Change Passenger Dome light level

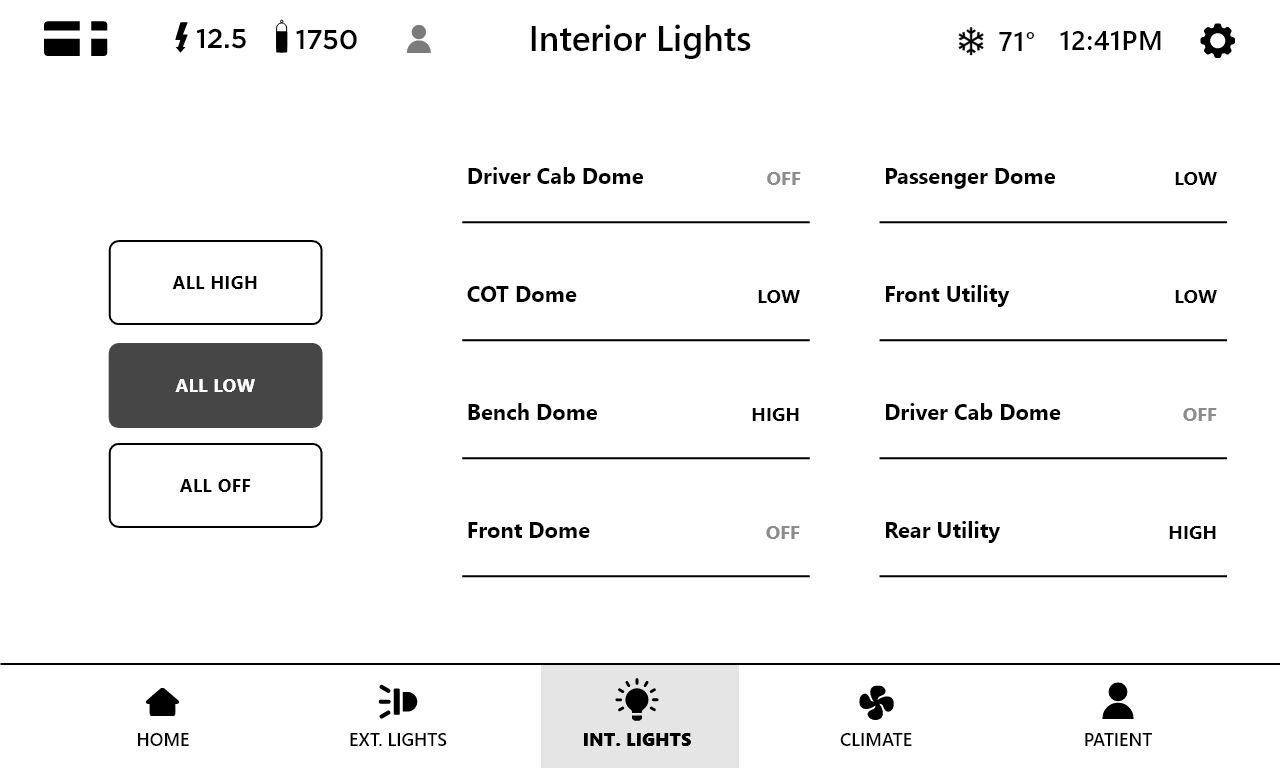[x=1195, y=178]
